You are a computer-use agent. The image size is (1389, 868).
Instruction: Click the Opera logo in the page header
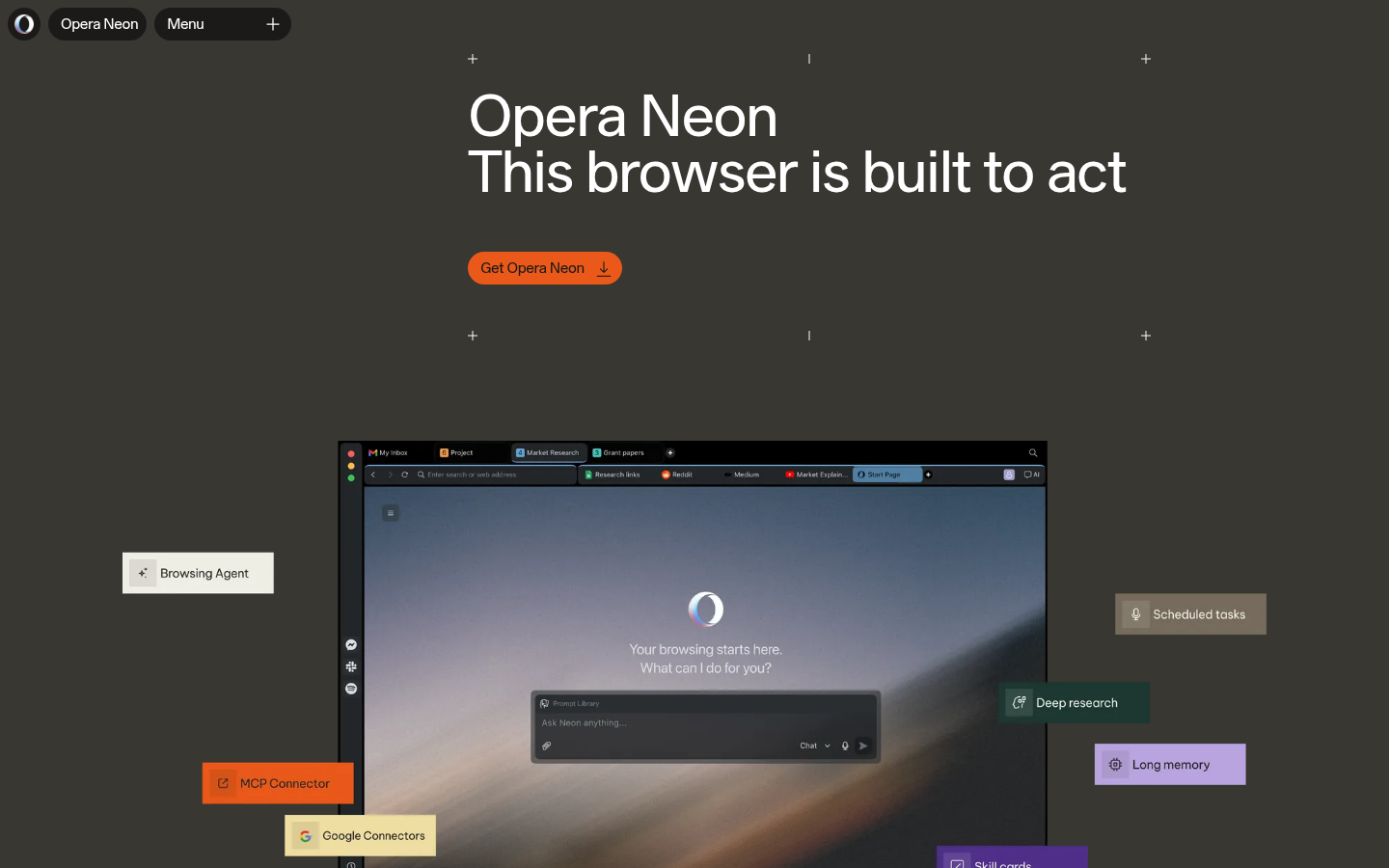point(24,24)
